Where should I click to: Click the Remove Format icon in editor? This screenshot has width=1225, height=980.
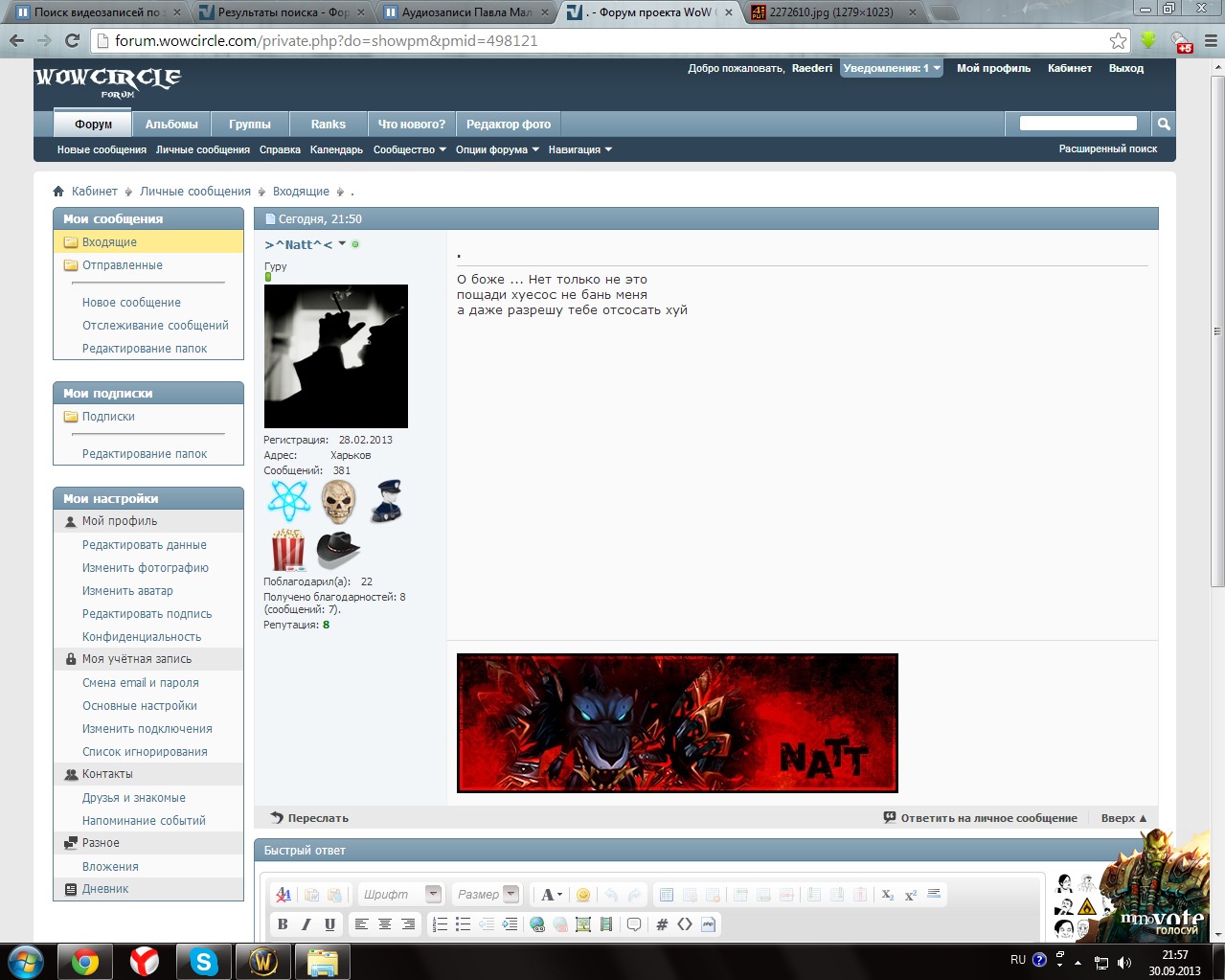coord(284,895)
